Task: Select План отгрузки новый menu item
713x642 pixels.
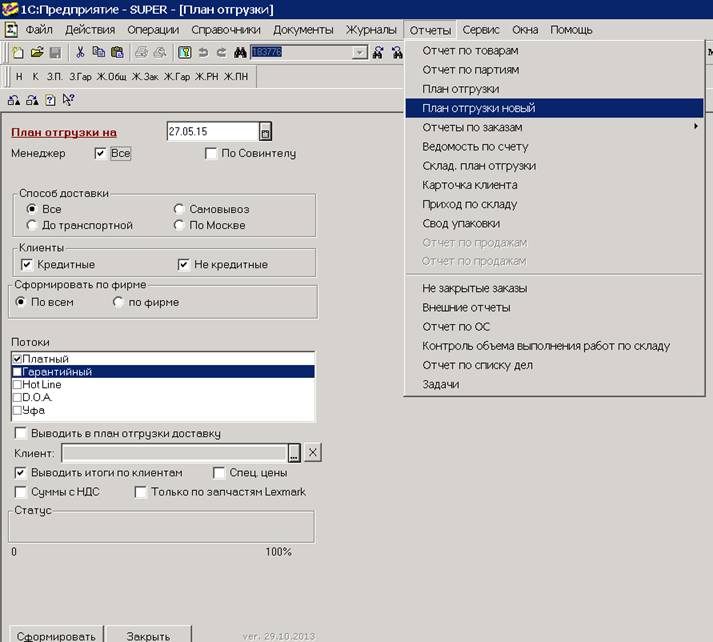Action: click(x=478, y=108)
